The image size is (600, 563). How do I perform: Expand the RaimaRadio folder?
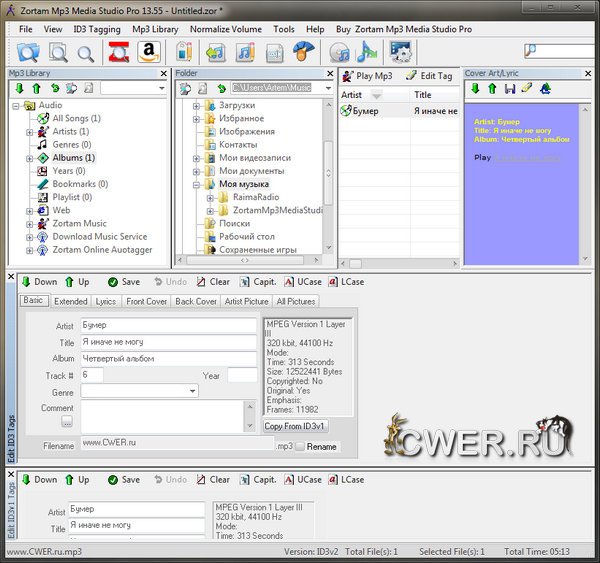[x=209, y=198]
